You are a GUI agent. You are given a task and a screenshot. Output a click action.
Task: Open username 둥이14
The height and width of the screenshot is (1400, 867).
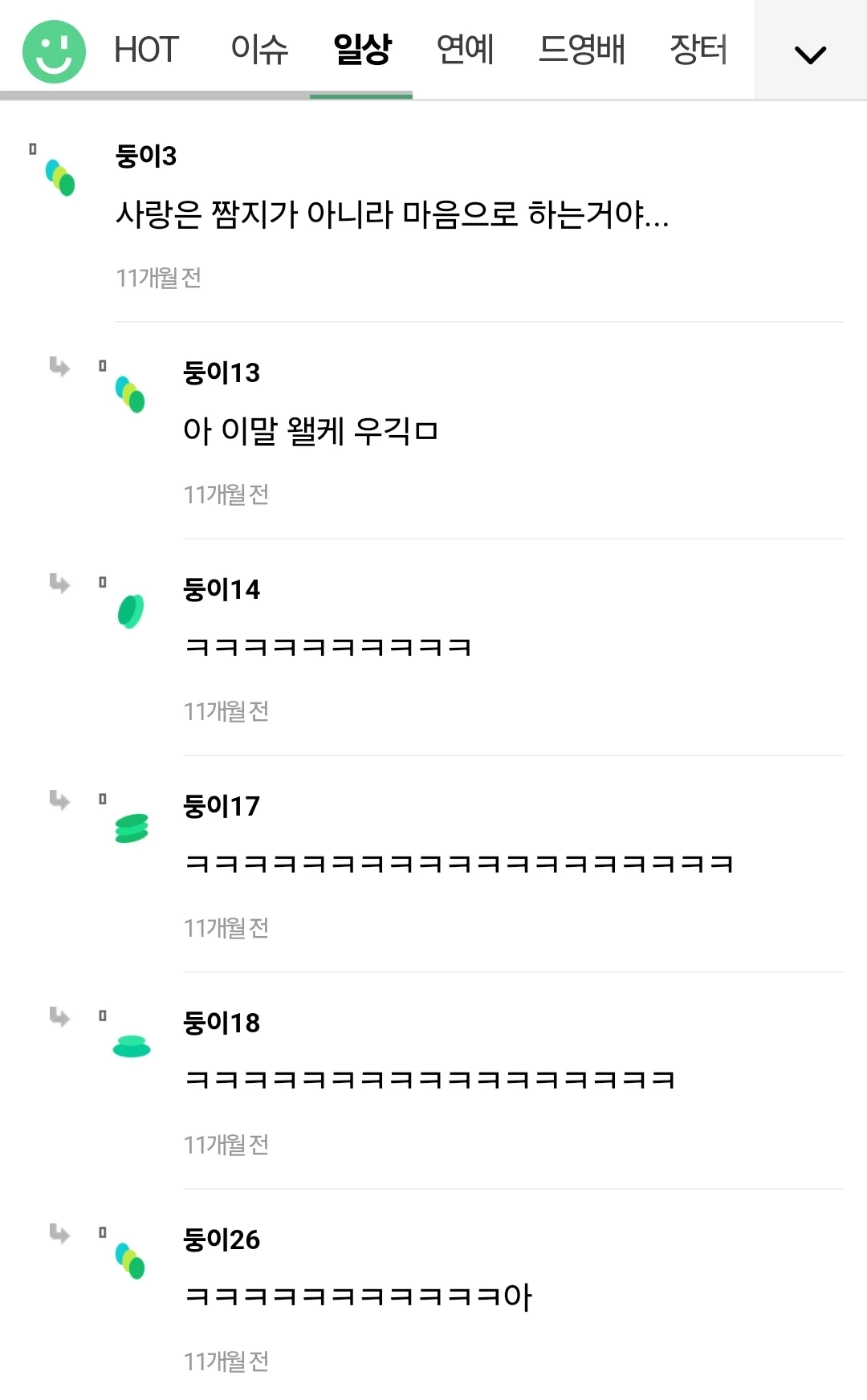click(x=222, y=590)
